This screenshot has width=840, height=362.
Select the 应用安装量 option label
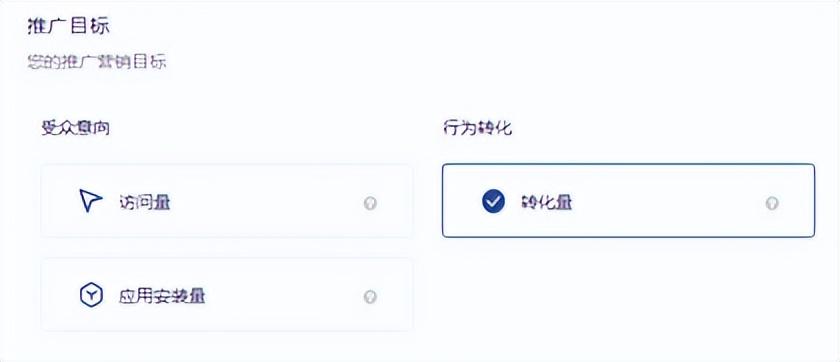162,296
